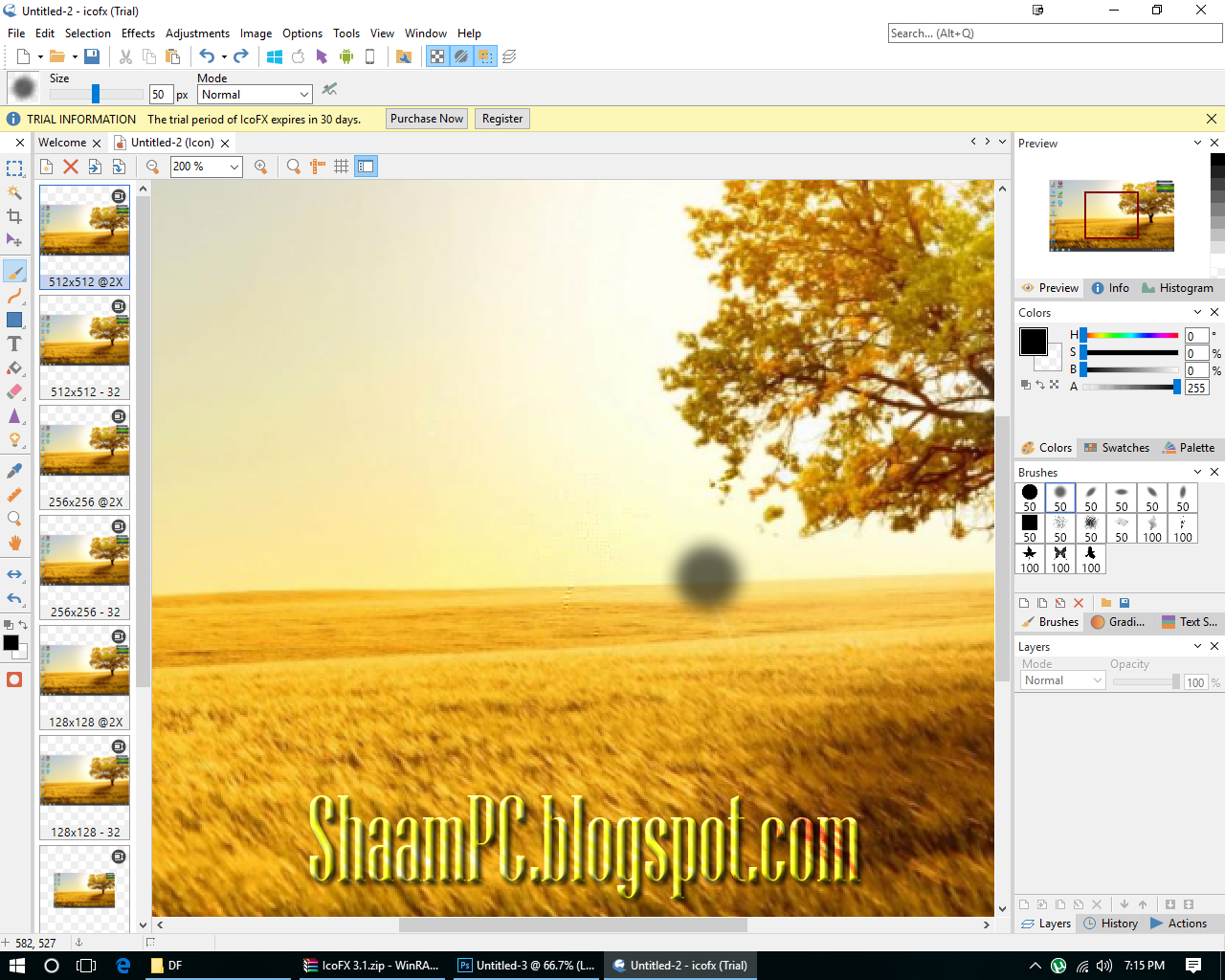
Task: Select the 256x256 @2X image thumbnail
Action: [84, 457]
